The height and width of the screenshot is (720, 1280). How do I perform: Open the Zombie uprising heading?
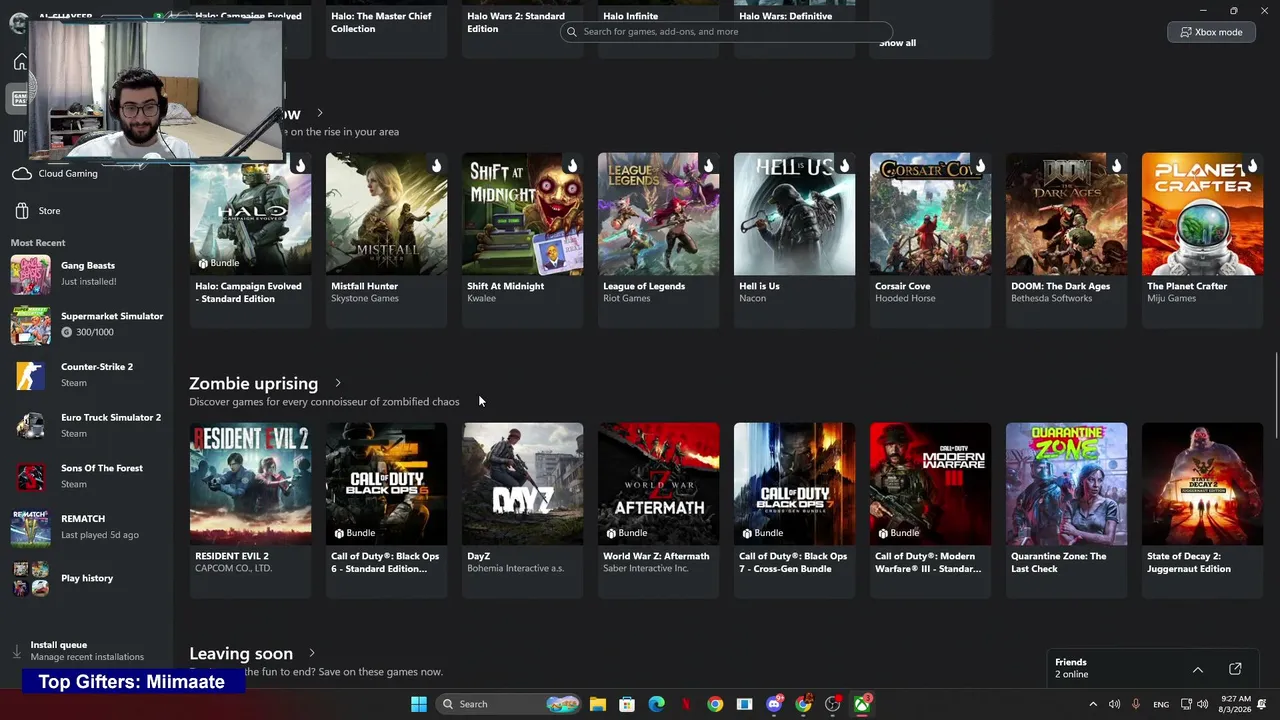(253, 383)
